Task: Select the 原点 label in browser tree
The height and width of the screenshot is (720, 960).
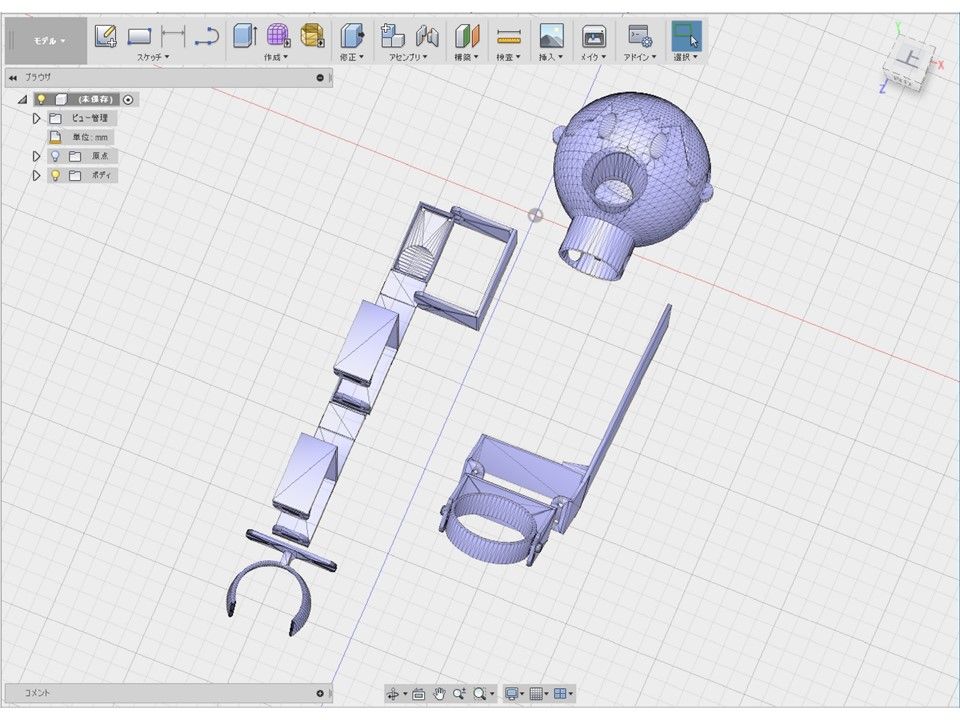Action: [x=100, y=156]
